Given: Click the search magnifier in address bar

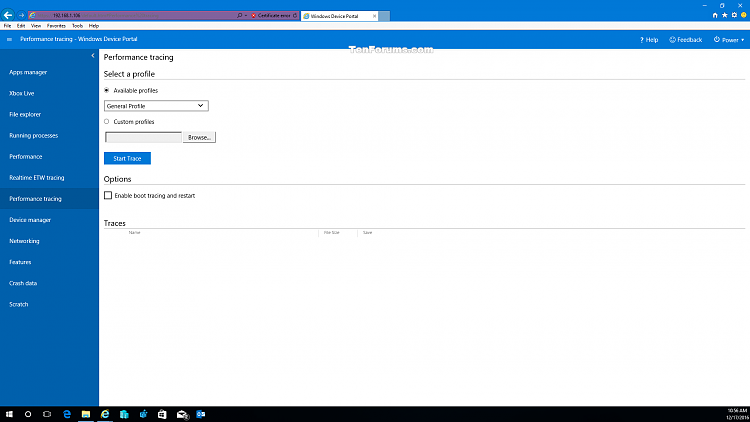Looking at the screenshot, I should click(x=240, y=15).
